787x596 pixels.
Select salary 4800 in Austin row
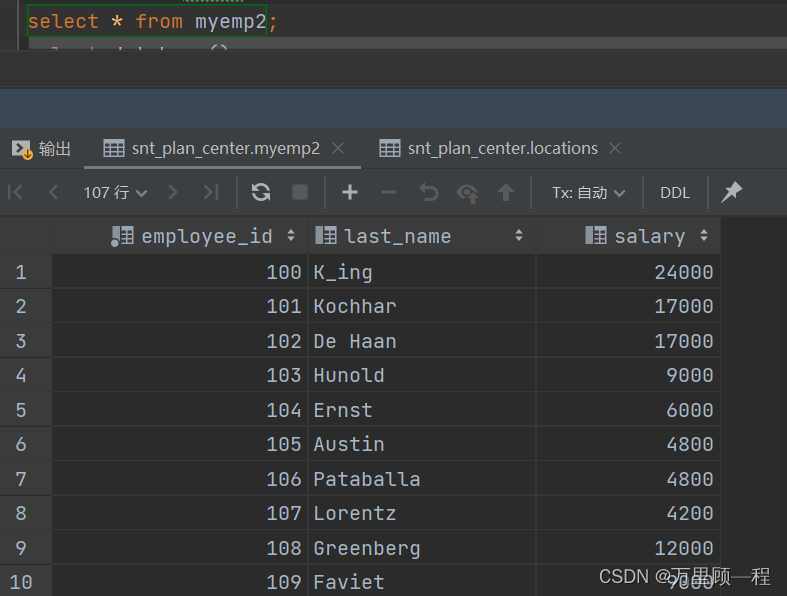pyautogui.click(x=628, y=444)
